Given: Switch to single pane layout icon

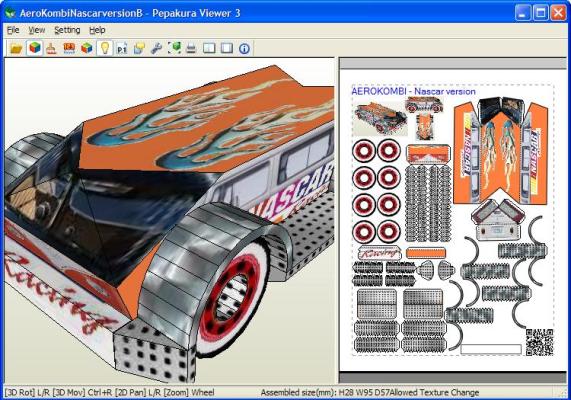Looking at the screenshot, I should 227,48.
